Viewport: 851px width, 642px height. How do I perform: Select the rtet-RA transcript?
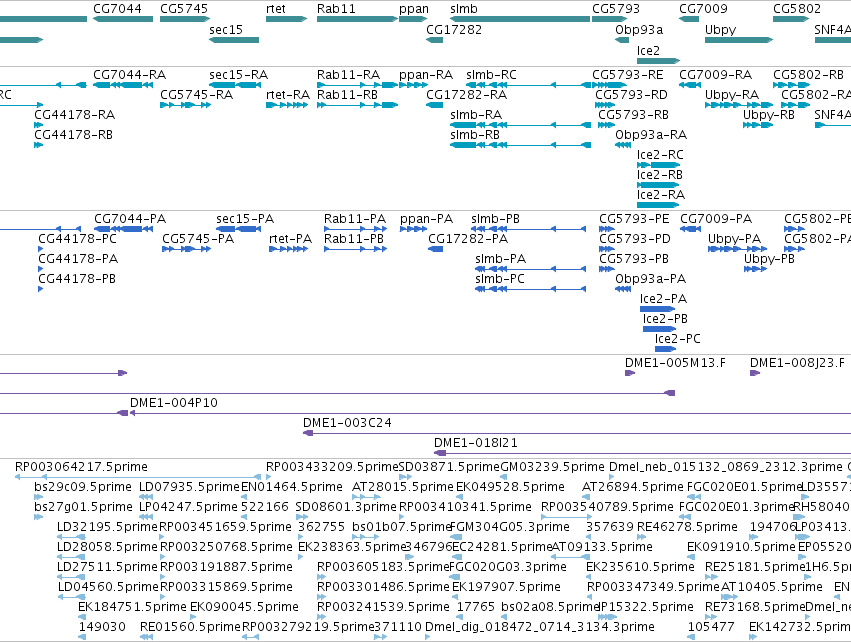coord(287,105)
